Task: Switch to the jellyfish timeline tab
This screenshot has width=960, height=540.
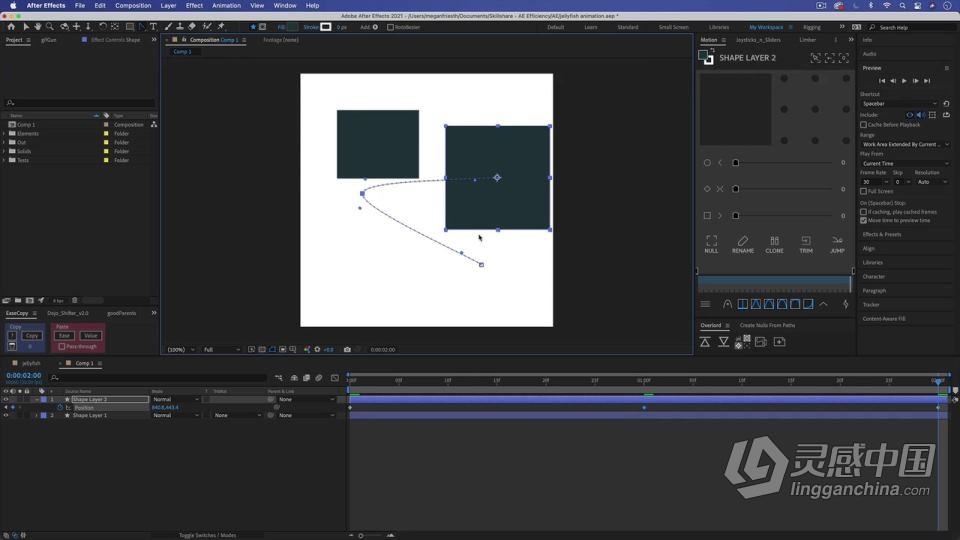Action: pyautogui.click(x=31, y=363)
